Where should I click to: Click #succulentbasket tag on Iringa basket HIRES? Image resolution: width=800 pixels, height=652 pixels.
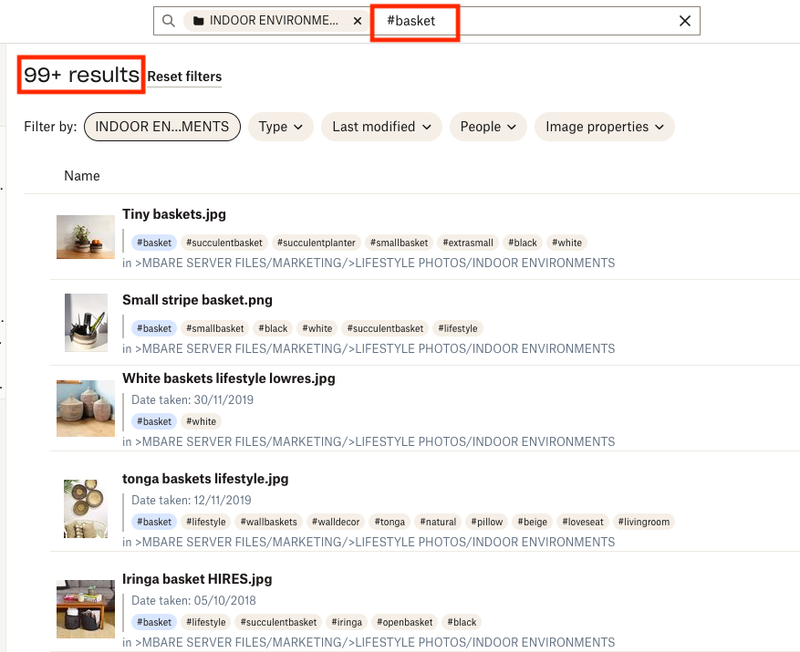click(279, 622)
